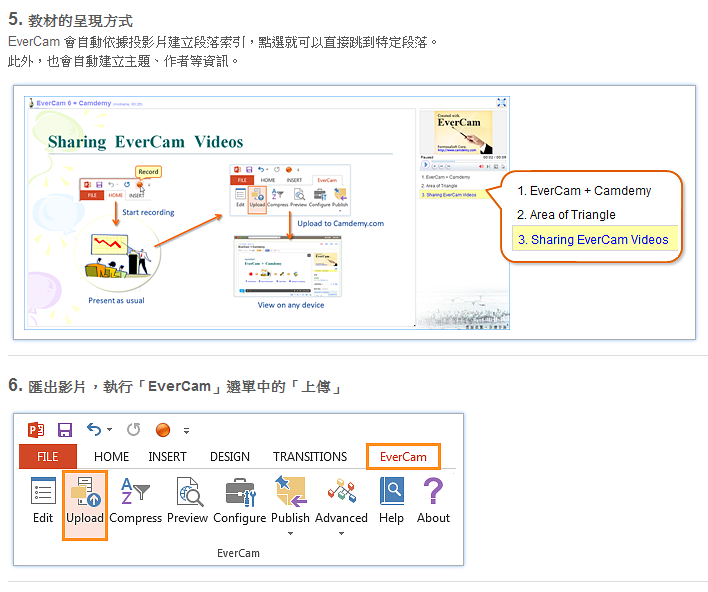
Task: Select the DESIGN ribbon tab
Action: (x=230, y=457)
